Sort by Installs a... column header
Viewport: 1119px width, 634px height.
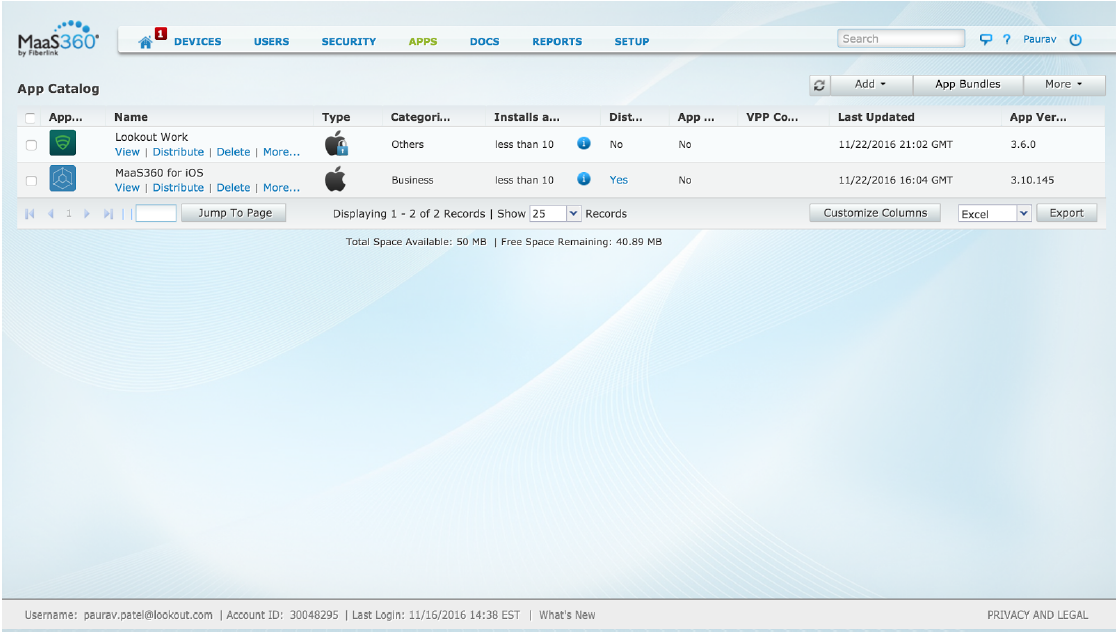point(527,117)
